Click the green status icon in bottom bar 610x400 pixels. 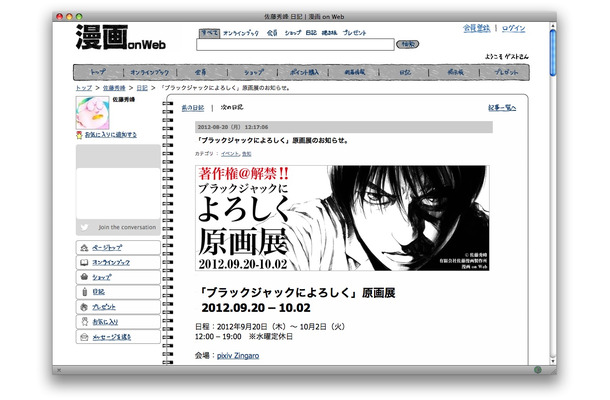538,370
